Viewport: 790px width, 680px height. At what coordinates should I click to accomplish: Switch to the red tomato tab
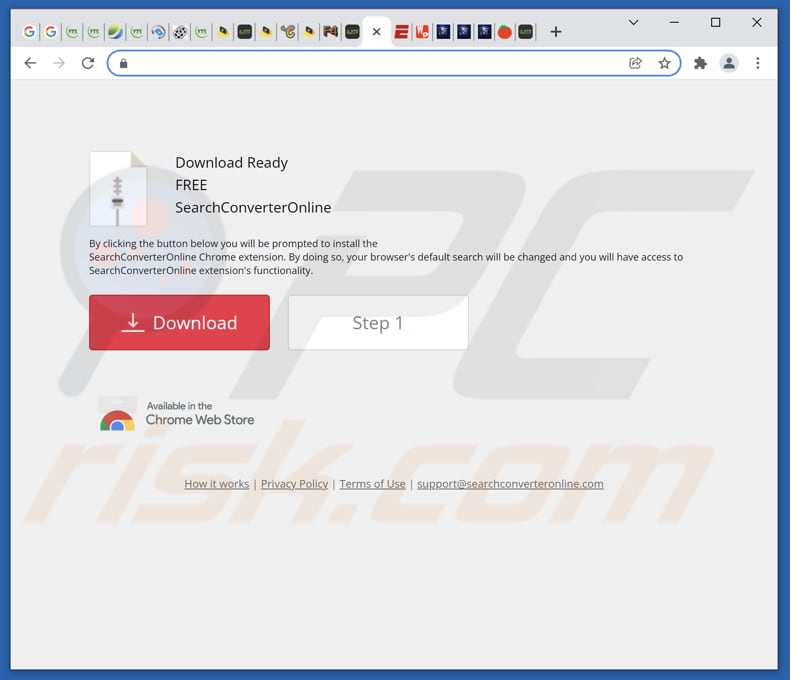[505, 32]
